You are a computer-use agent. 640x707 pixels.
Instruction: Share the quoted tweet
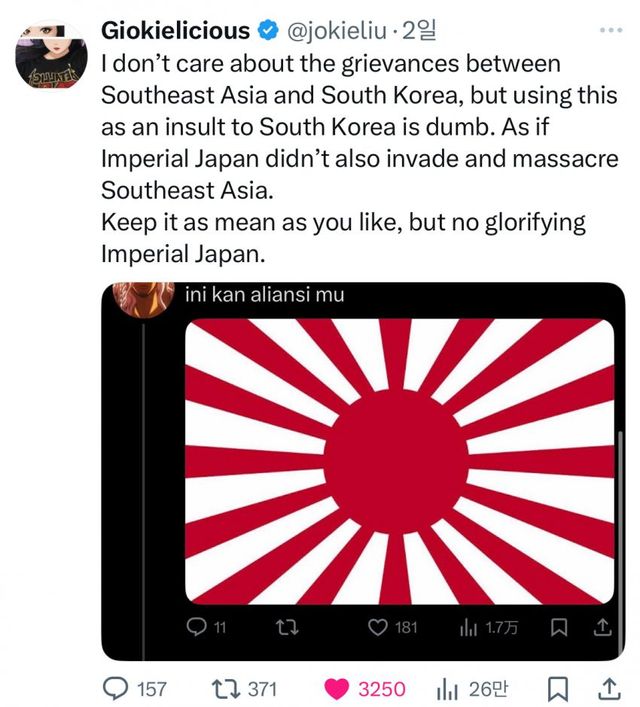[x=603, y=627]
